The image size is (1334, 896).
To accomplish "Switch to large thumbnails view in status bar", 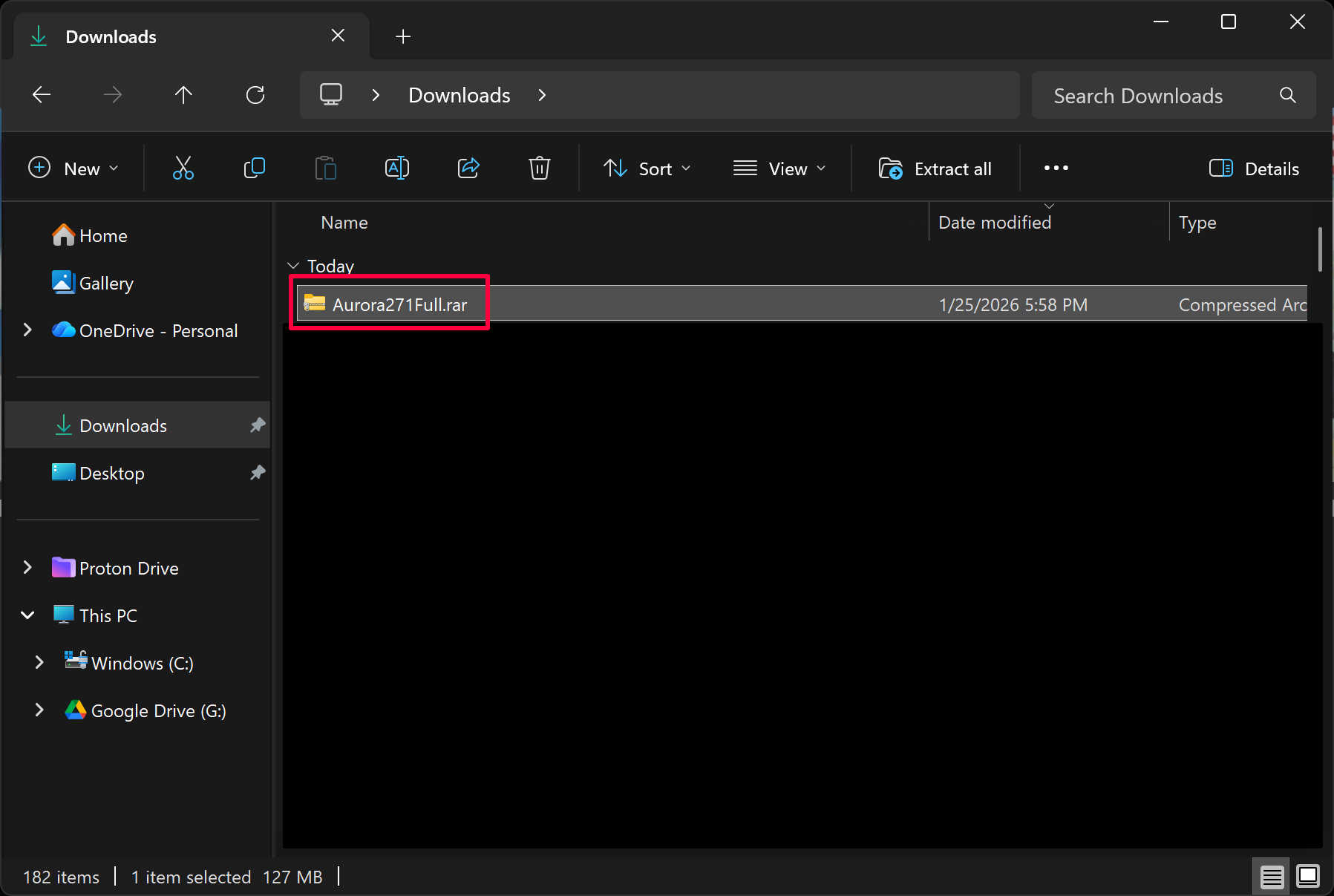I will (1307, 877).
